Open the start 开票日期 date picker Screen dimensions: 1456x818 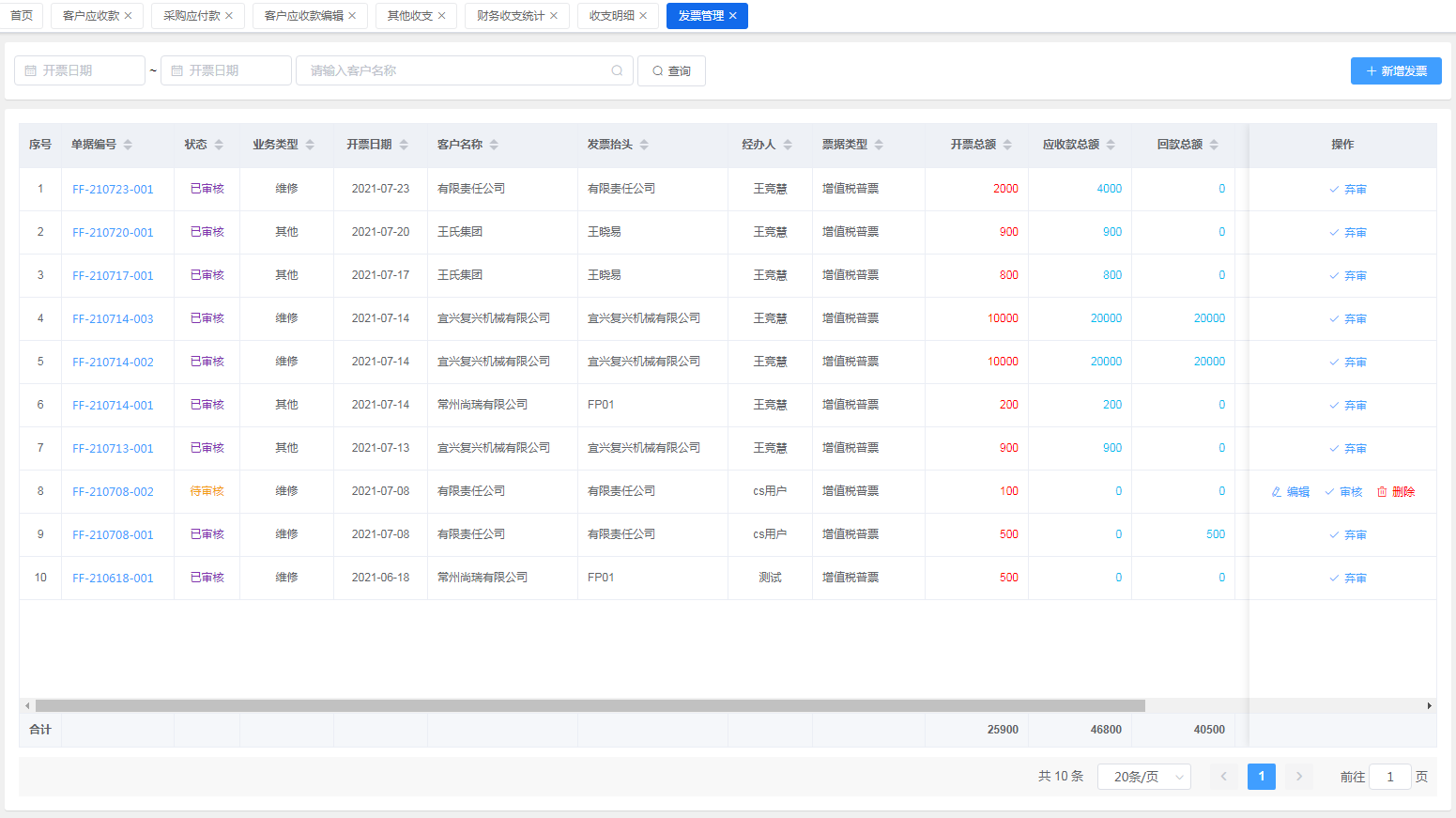(x=80, y=70)
